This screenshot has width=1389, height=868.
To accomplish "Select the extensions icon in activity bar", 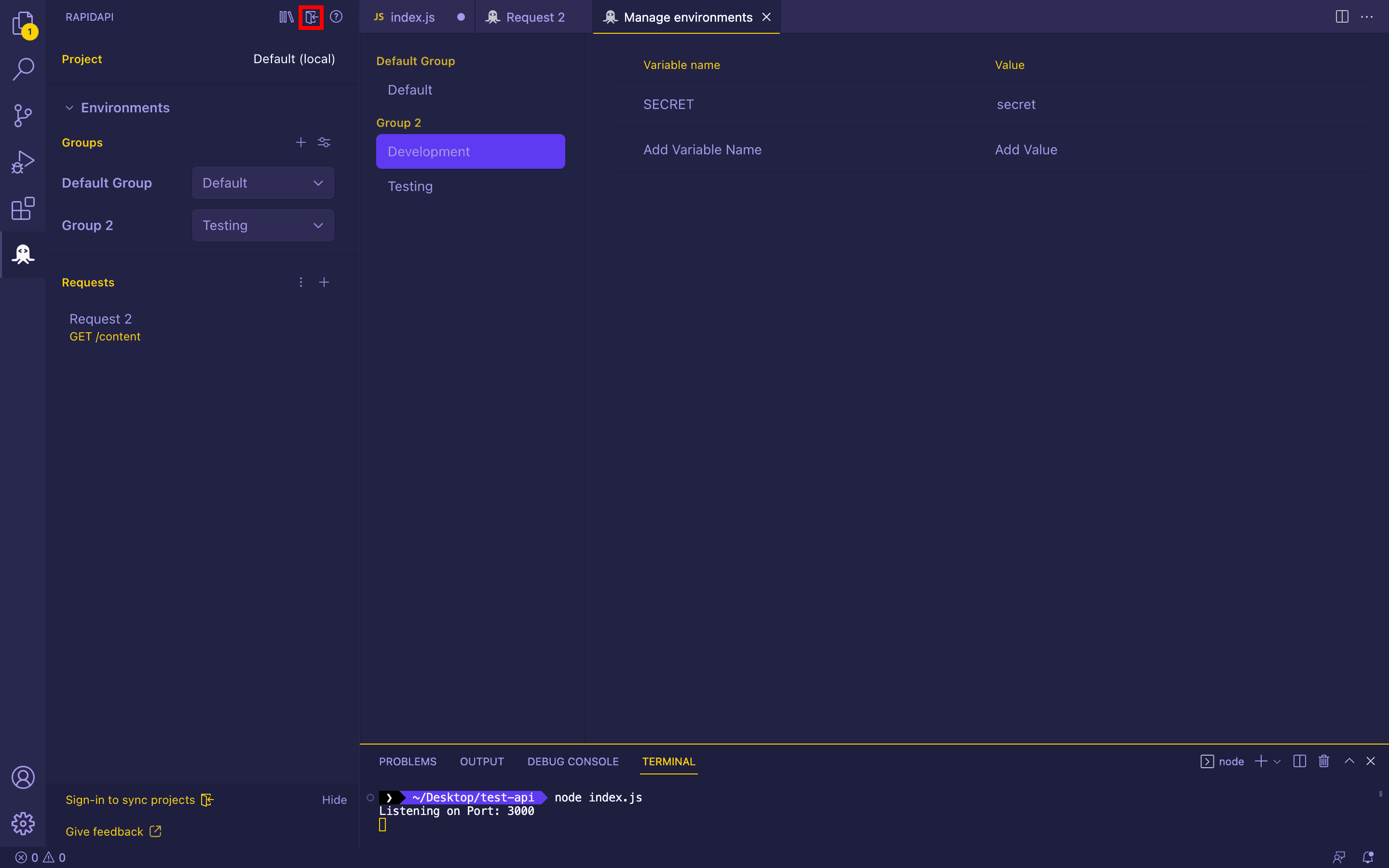I will click(x=23, y=208).
